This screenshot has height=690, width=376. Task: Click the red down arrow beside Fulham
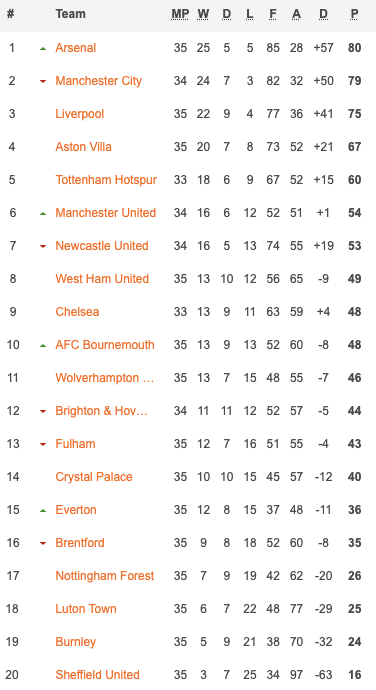(43, 444)
